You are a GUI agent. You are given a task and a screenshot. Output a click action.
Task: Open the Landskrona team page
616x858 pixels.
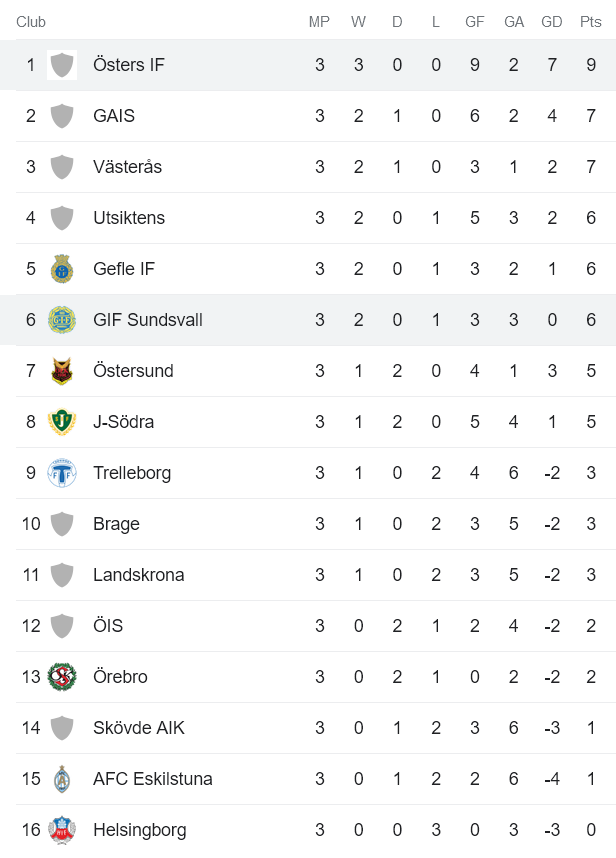(137, 574)
